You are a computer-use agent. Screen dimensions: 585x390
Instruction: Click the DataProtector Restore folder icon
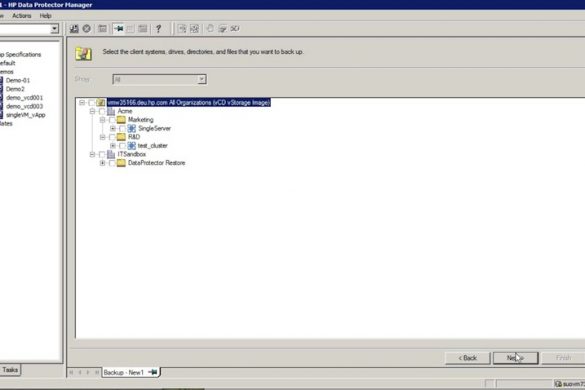(121, 163)
